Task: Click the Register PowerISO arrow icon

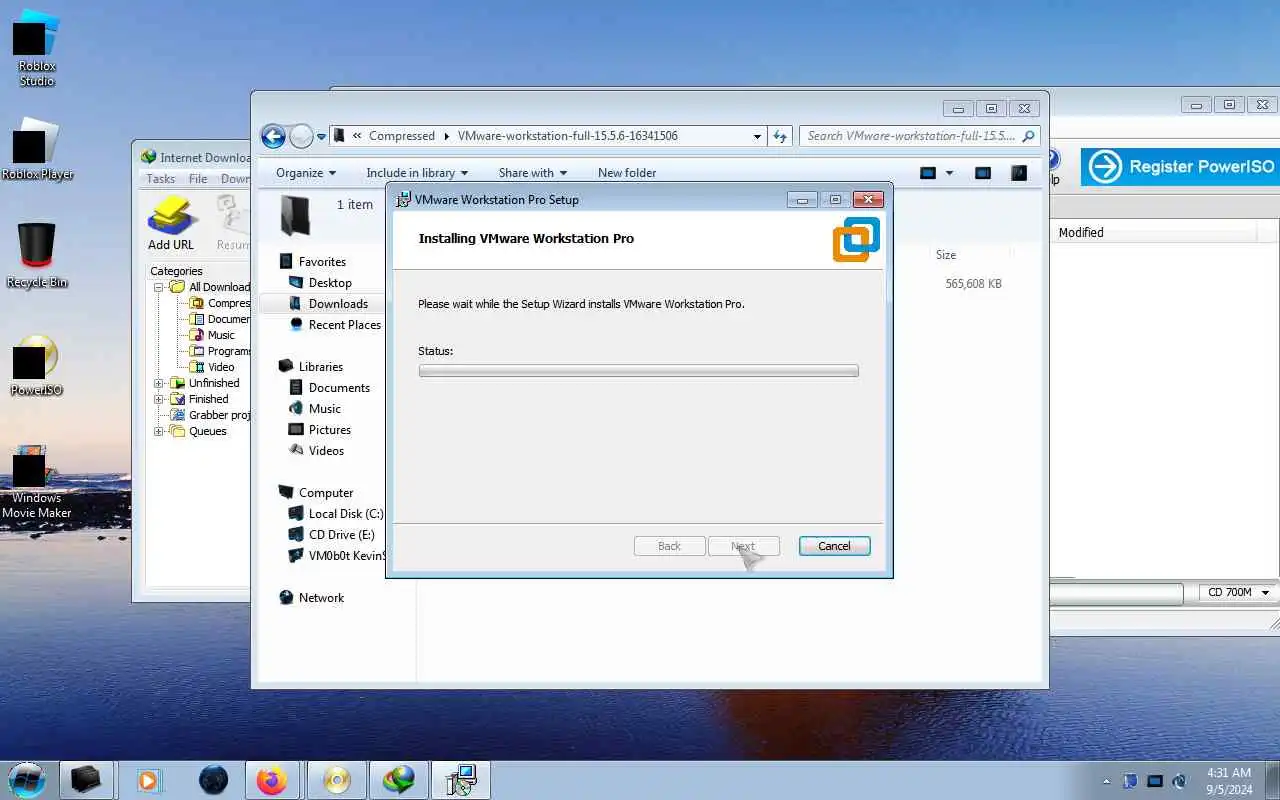Action: click(1105, 167)
